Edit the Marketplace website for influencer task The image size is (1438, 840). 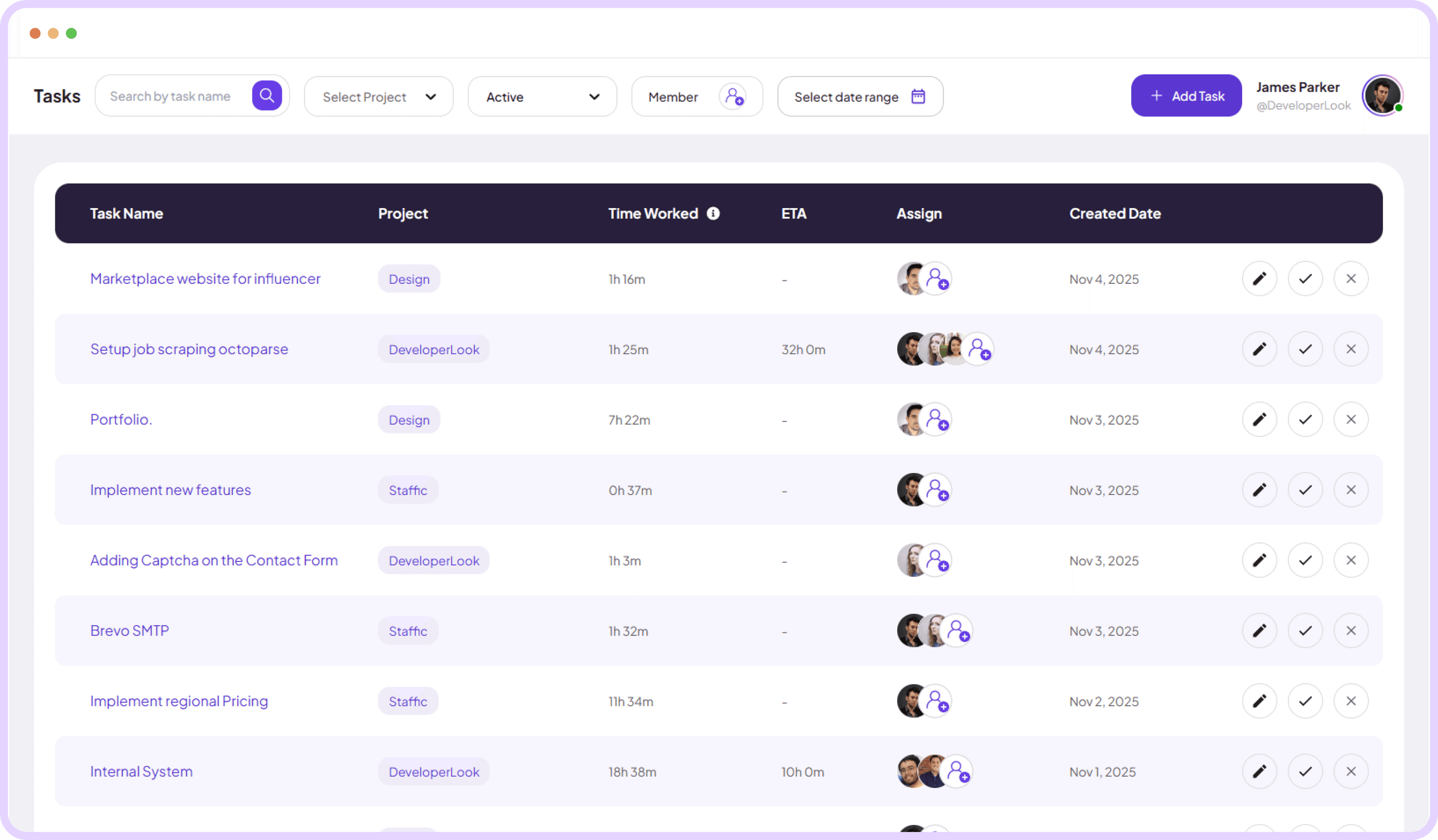tap(1260, 279)
